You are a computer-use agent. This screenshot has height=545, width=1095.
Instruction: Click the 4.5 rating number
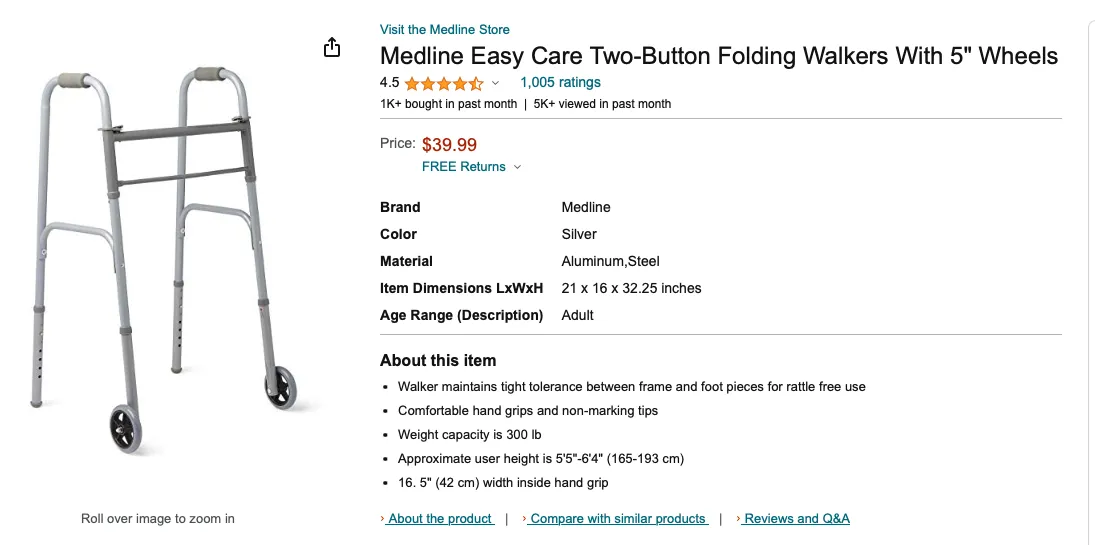click(x=390, y=83)
